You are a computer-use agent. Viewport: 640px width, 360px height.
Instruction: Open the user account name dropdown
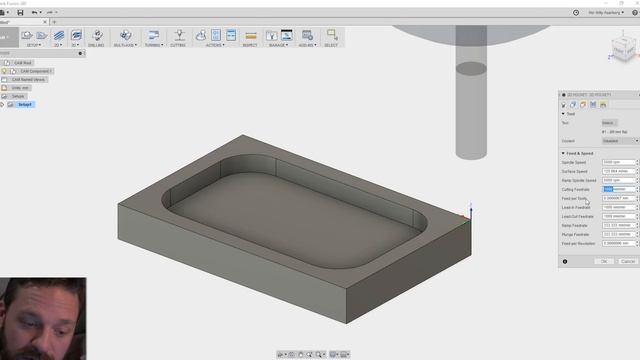606,13
